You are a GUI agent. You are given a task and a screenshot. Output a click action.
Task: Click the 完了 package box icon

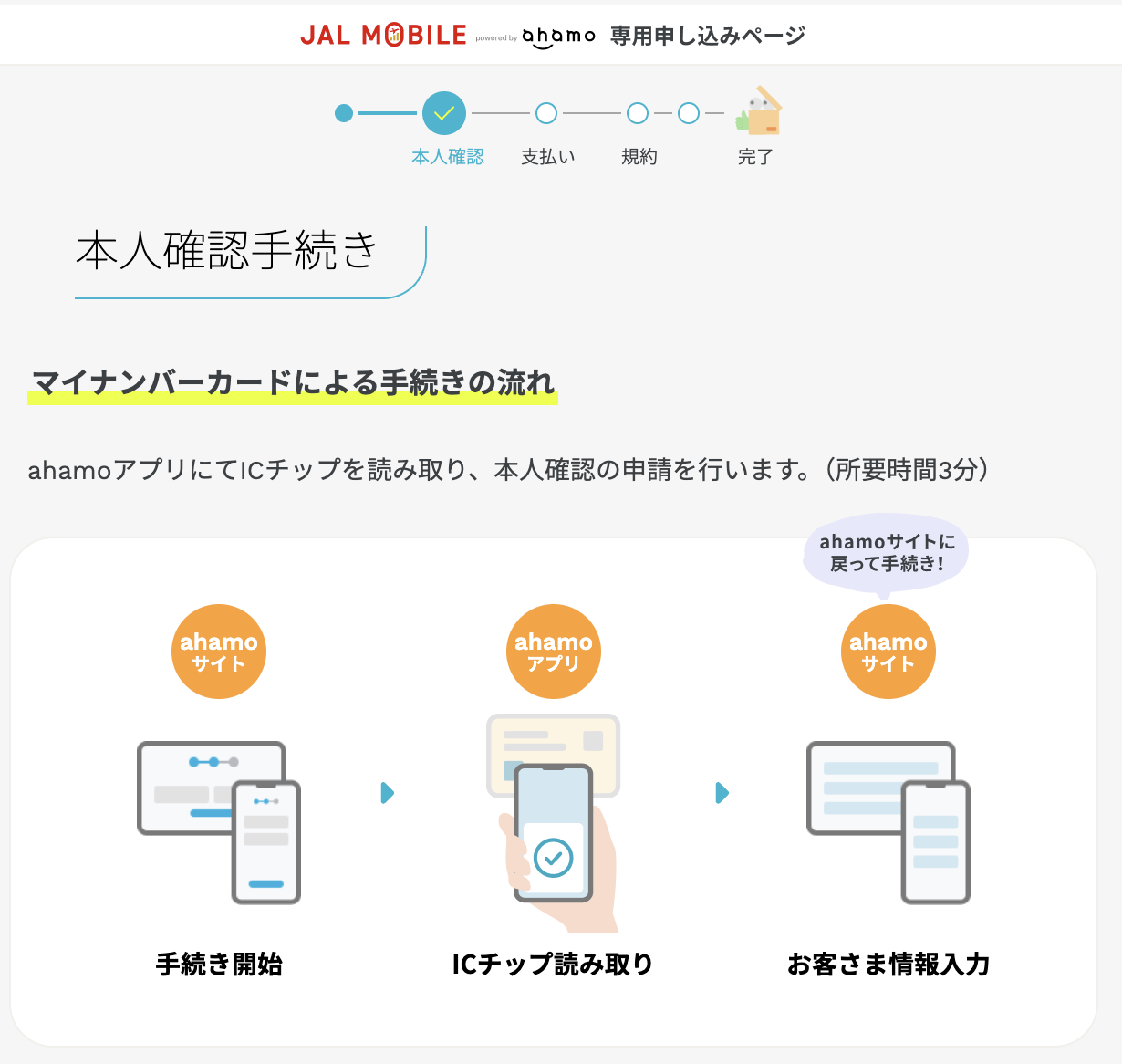click(x=759, y=110)
